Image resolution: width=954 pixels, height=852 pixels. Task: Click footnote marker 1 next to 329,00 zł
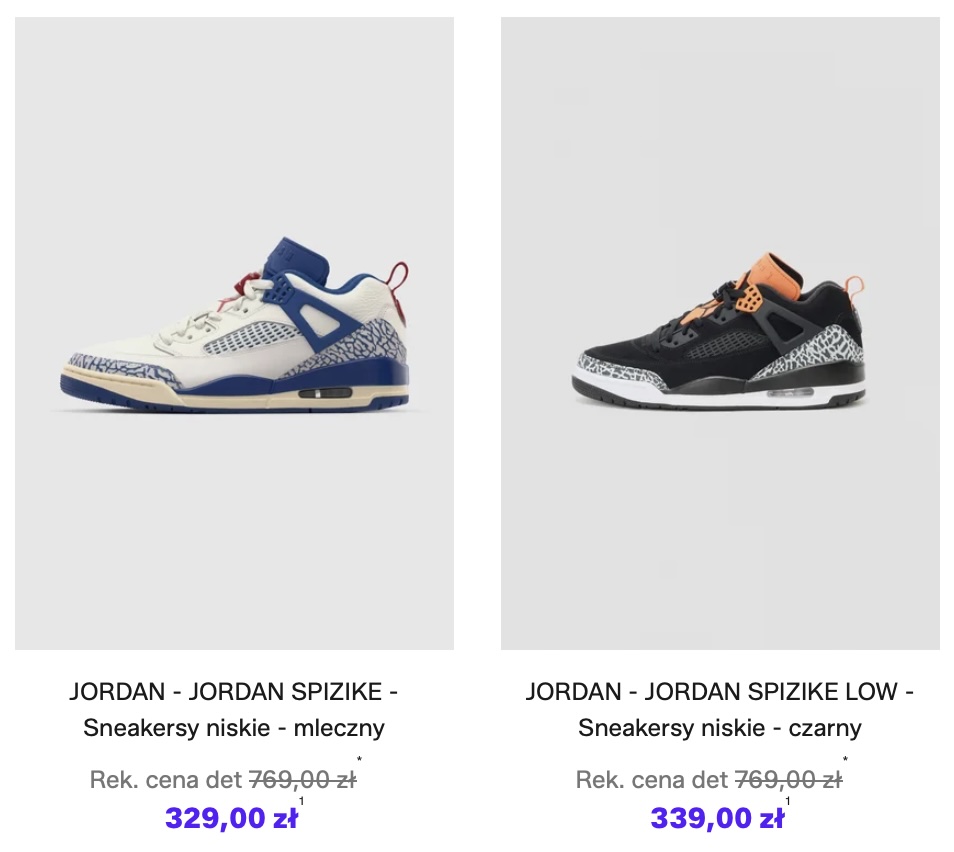point(301,801)
